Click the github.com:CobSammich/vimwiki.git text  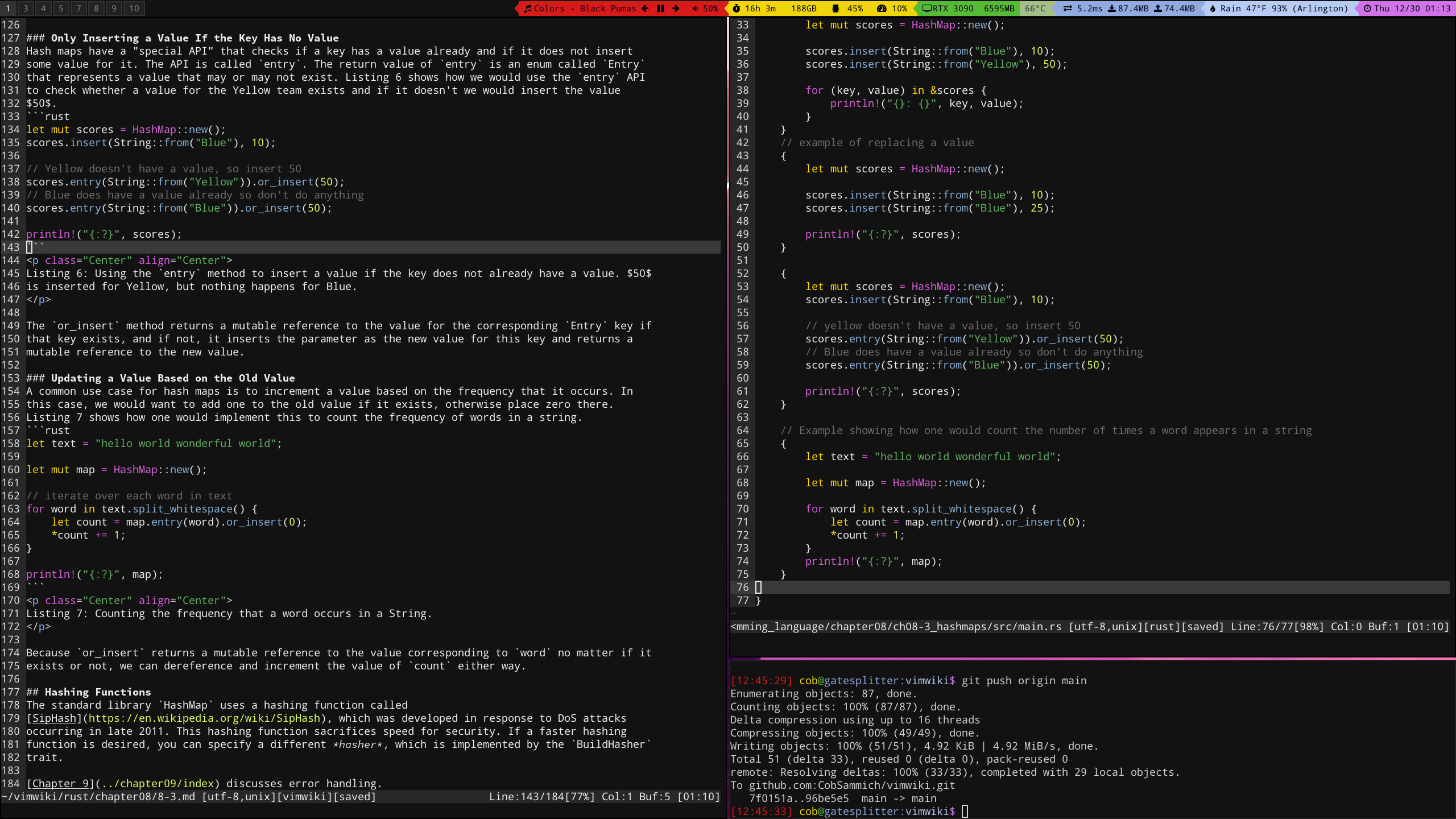click(x=852, y=785)
